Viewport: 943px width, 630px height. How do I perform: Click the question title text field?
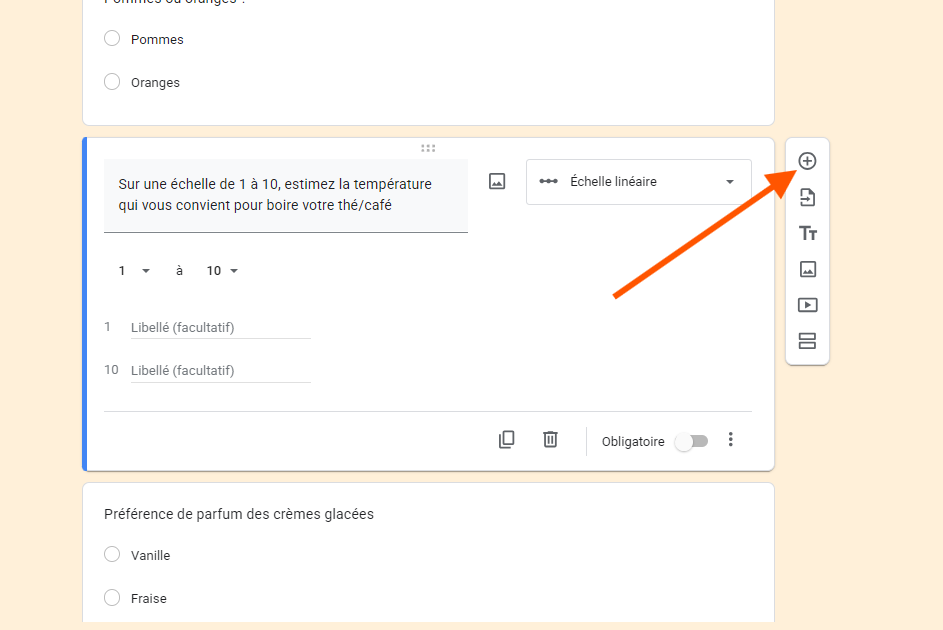286,195
